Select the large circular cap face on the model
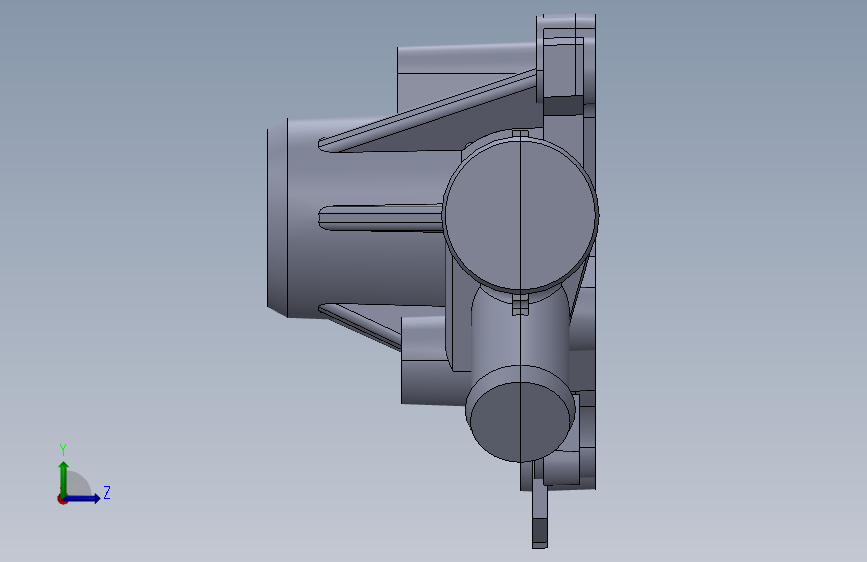The height and width of the screenshot is (562, 867). click(x=520, y=214)
